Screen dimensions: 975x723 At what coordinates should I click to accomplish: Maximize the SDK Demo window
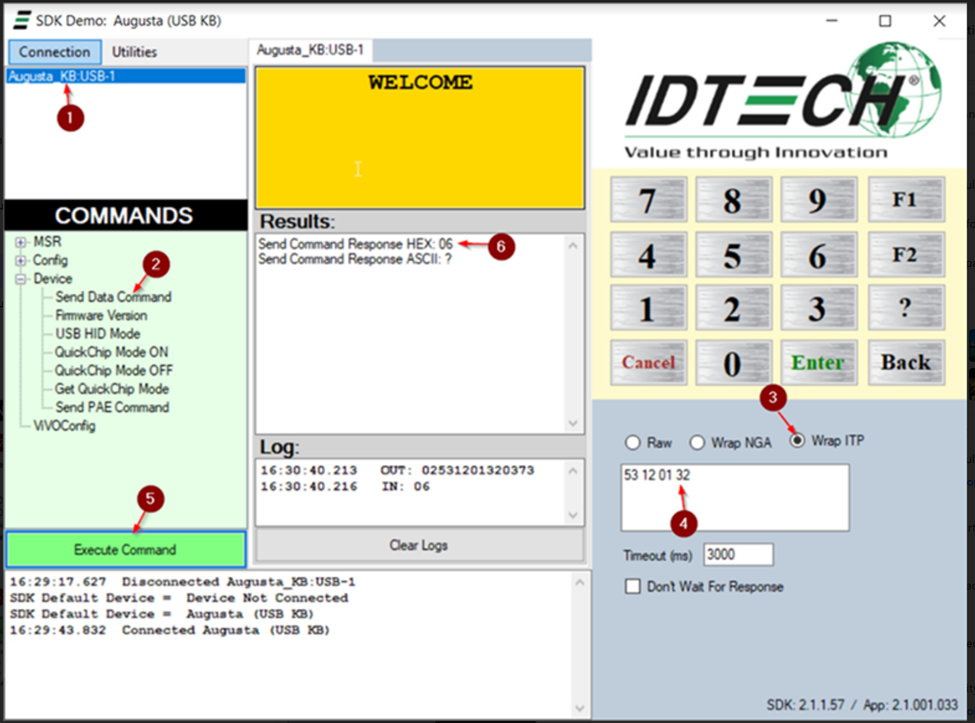[x=885, y=21]
